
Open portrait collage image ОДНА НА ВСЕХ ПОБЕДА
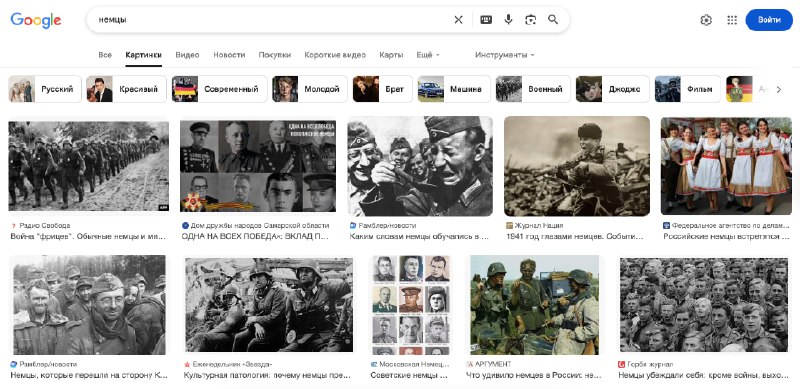(x=258, y=166)
